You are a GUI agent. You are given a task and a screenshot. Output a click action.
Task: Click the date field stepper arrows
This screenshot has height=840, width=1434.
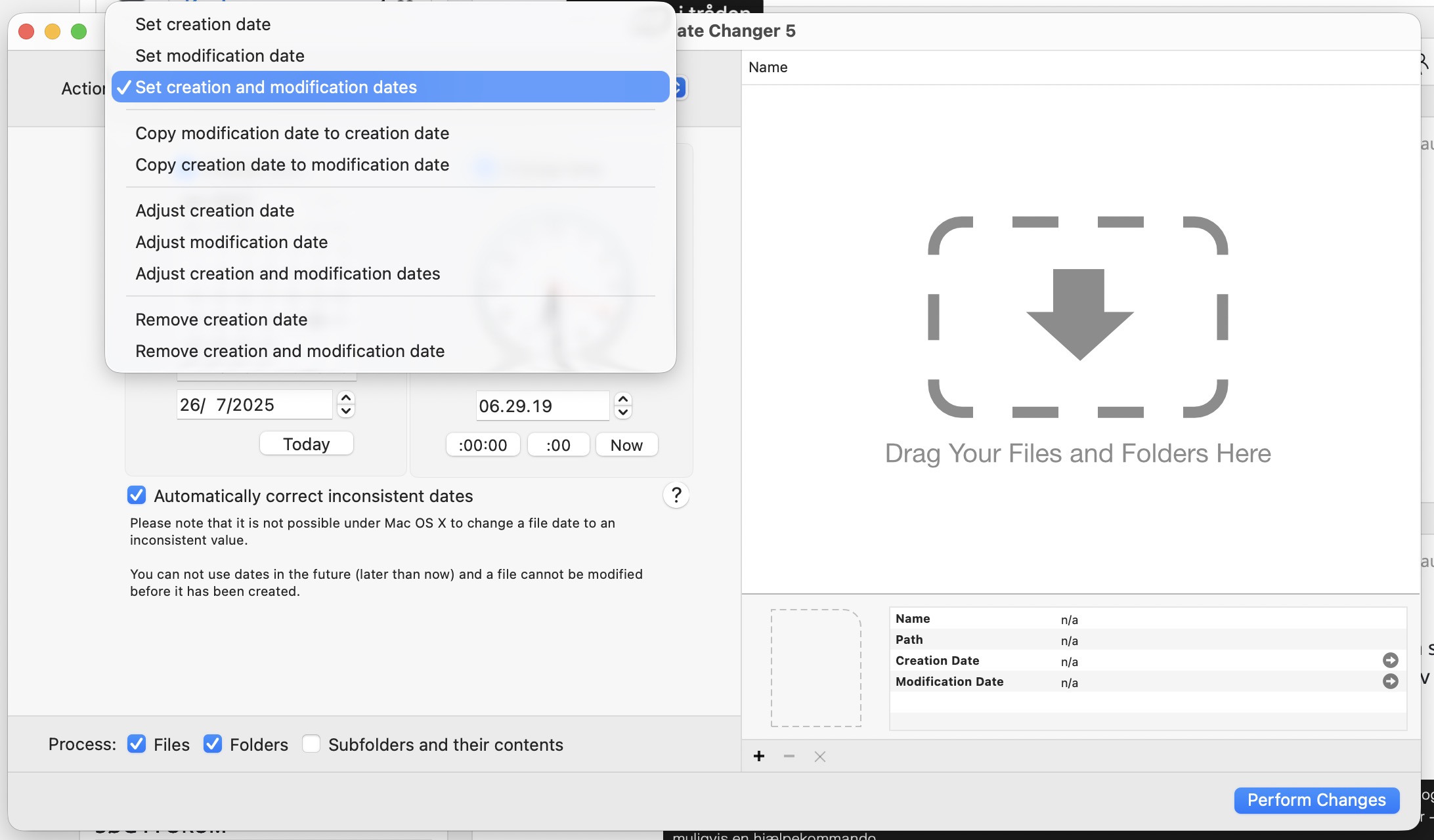click(346, 404)
